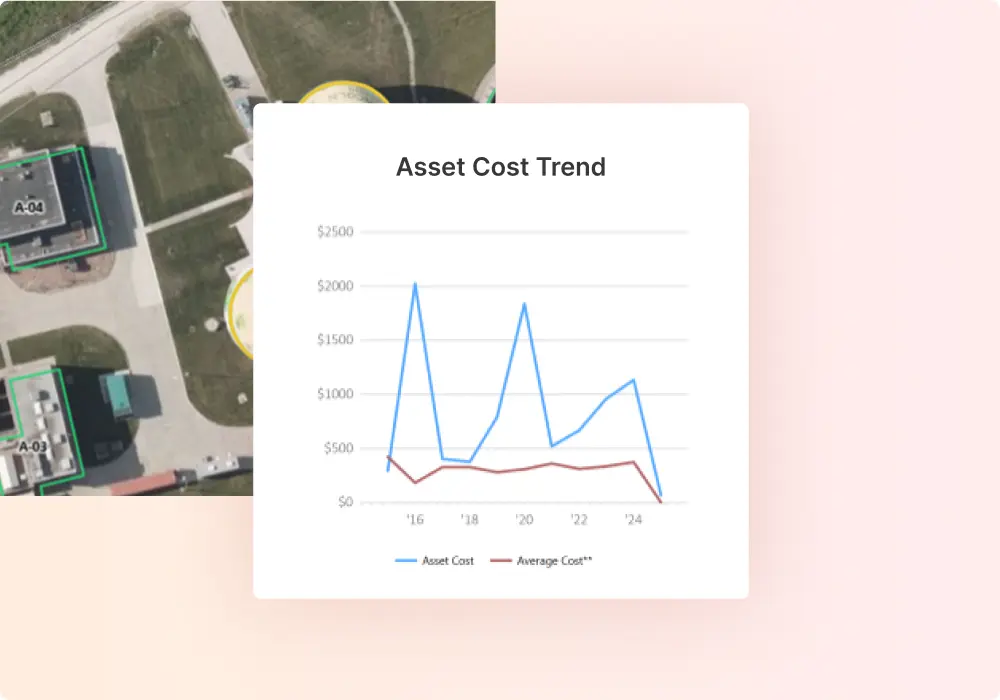
Task: Click the $1000 y-axis label
Action: (335, 394)
